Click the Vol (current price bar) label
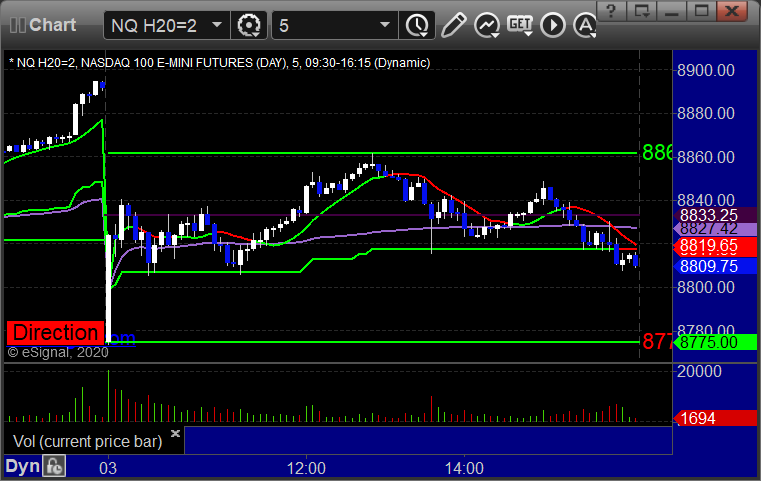 [87, 442]
